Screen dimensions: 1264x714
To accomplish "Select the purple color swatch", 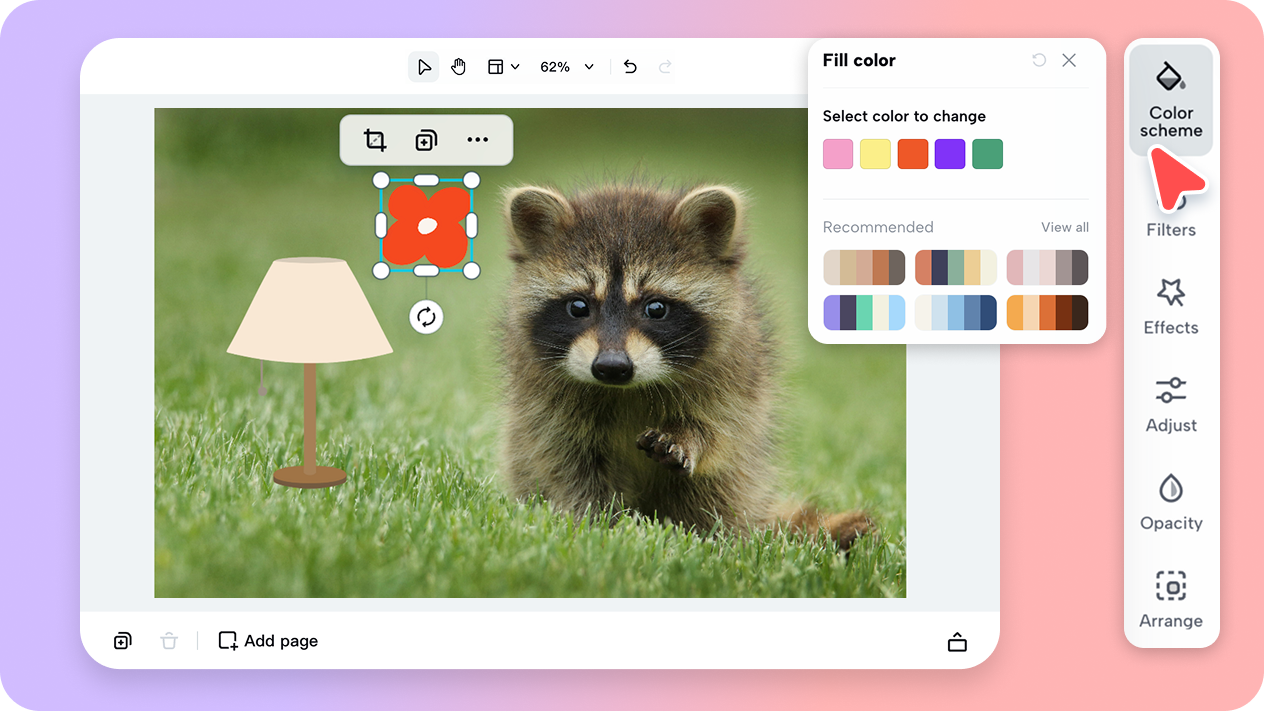I will pos(950,154).
